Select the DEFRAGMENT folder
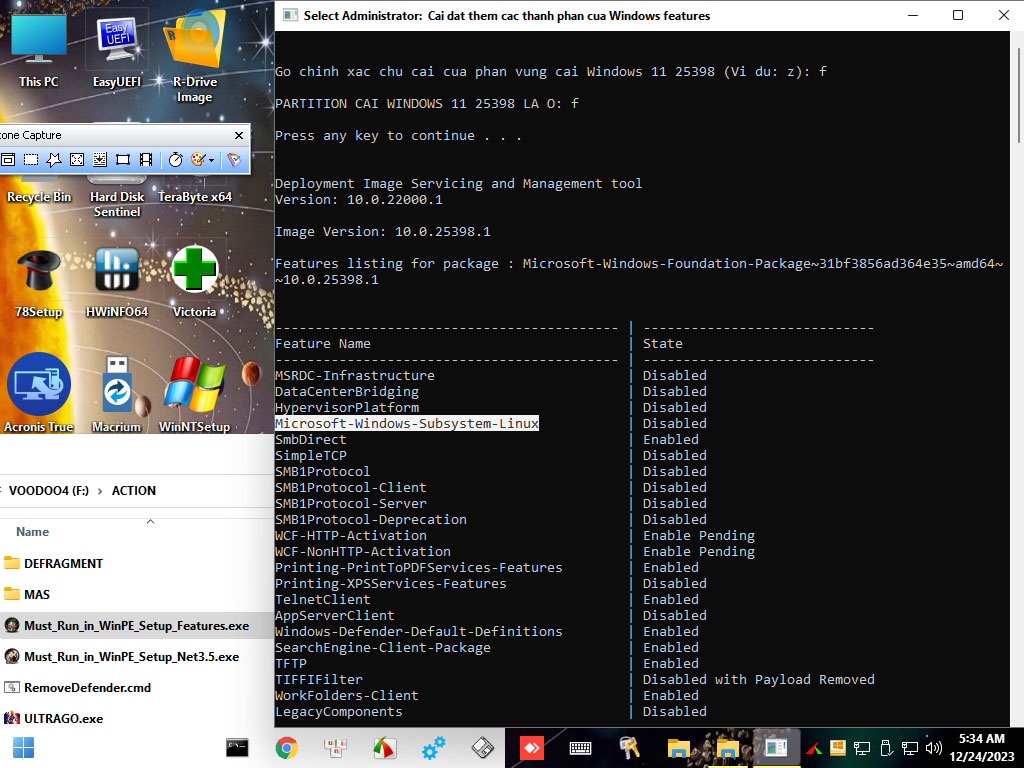1024x768 pixels. [63, 563]
